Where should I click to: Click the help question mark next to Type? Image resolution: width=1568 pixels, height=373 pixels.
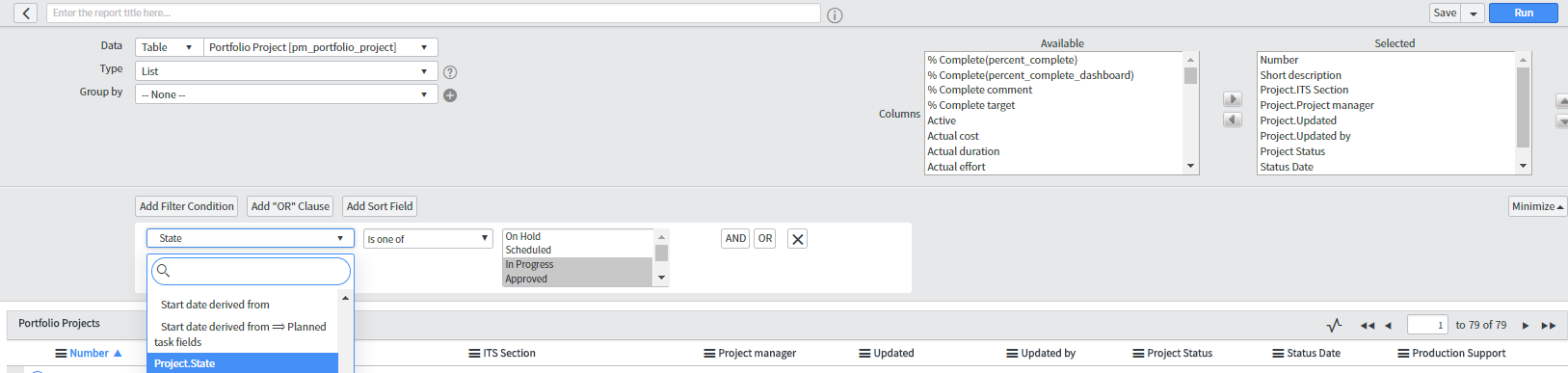450,72
